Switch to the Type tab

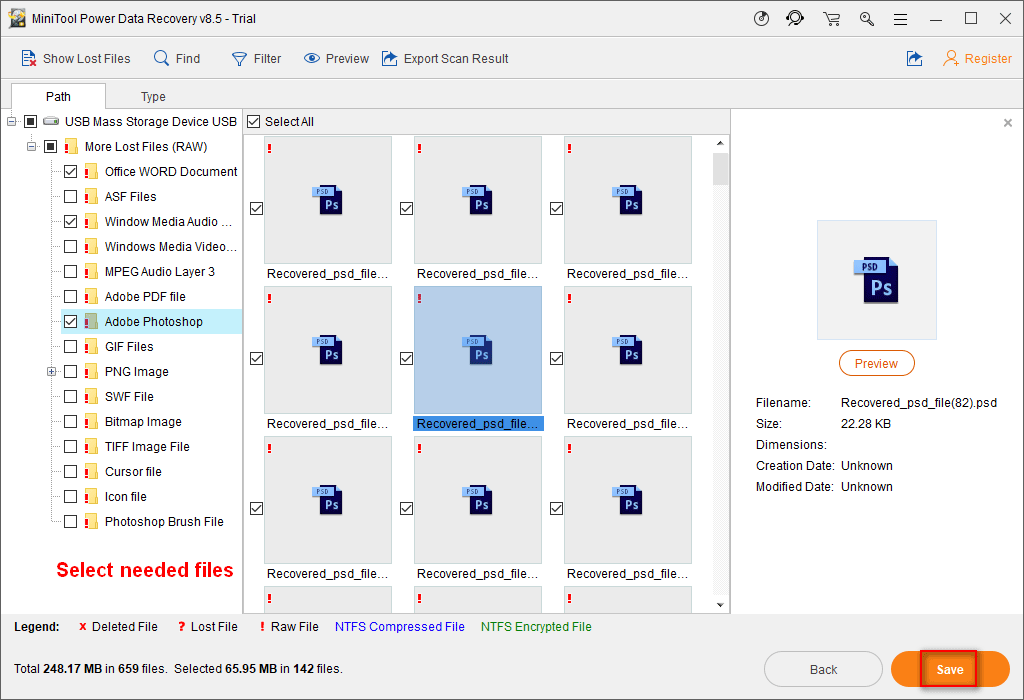(153, 97)
